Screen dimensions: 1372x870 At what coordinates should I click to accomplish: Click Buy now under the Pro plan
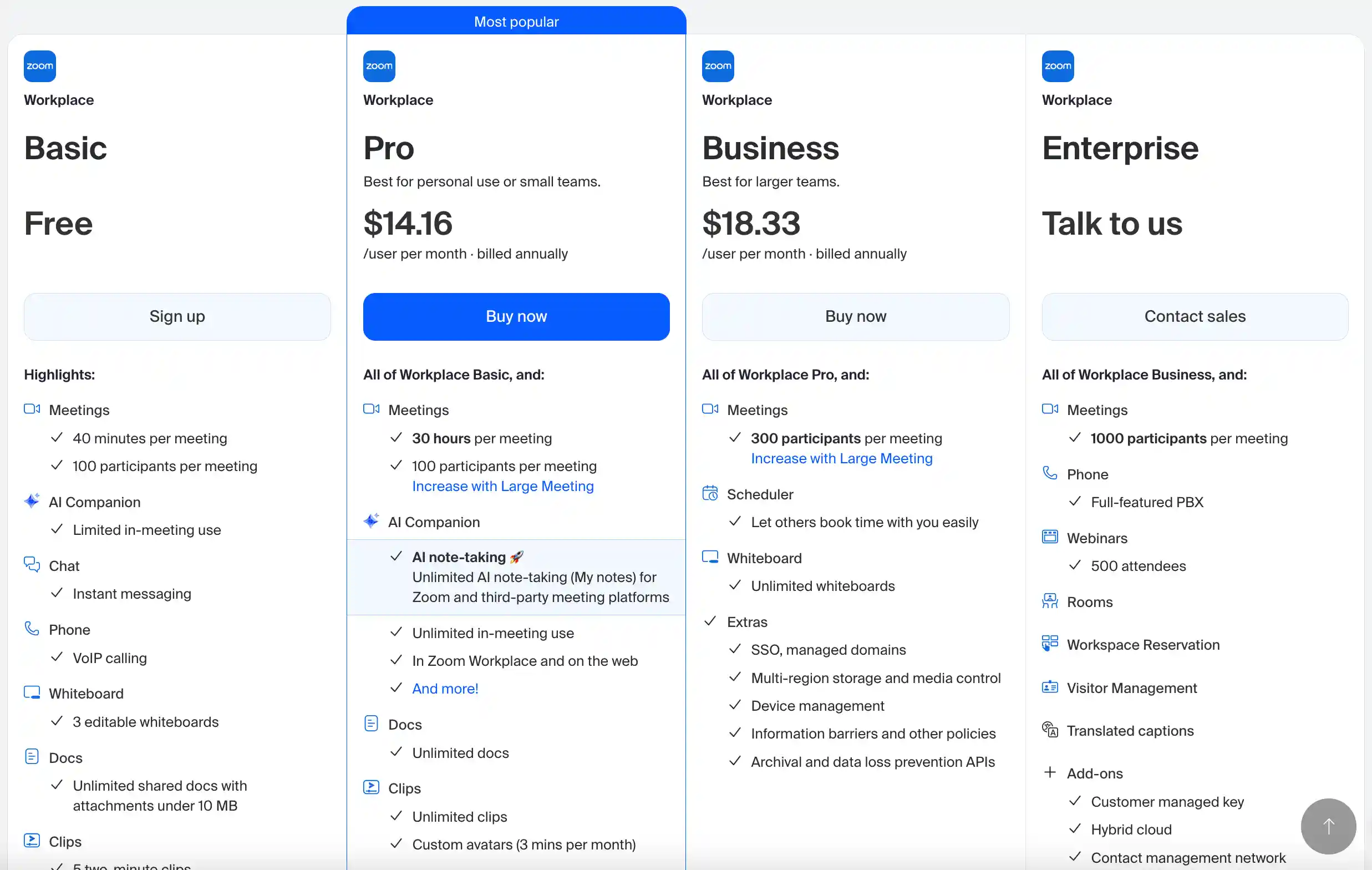click(516, 316)
